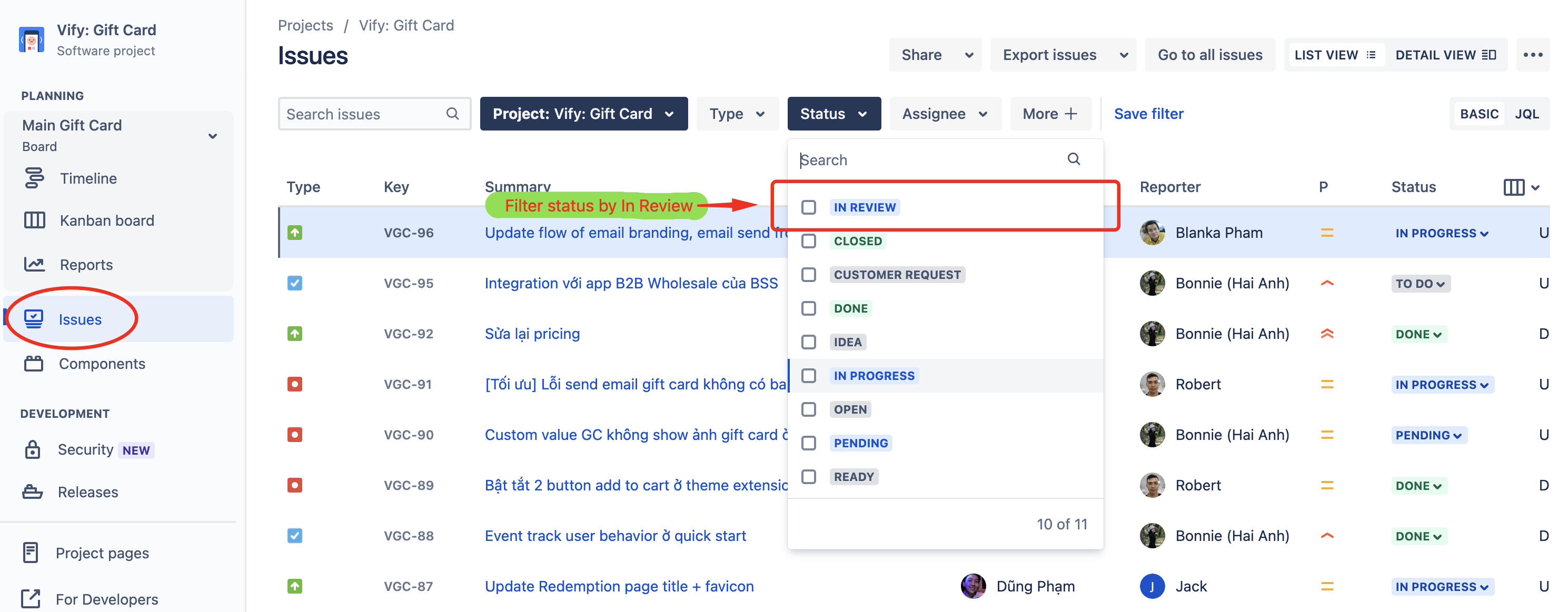Open the Reports chart icon
This screenshot has width=1568, height=612.
click(34, 264)
